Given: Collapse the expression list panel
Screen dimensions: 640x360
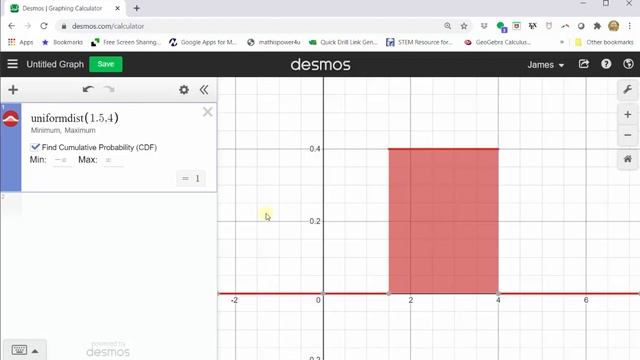Looking at the screenshot, I should point(204,90).
